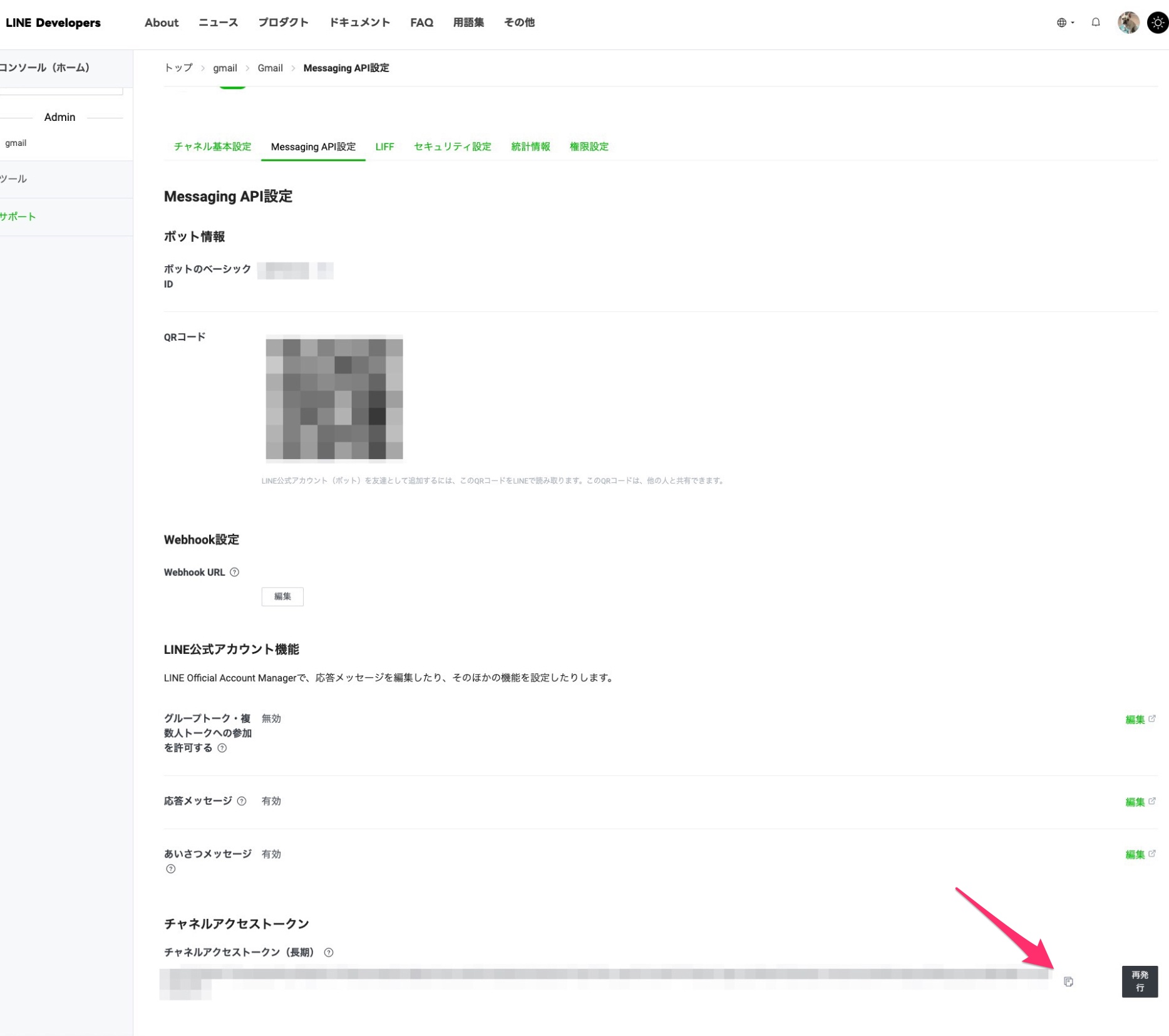Click help icon under あいさつメッセージ
The height and width of the screenshot is (1036, 1169).
(x=170, y=869)
